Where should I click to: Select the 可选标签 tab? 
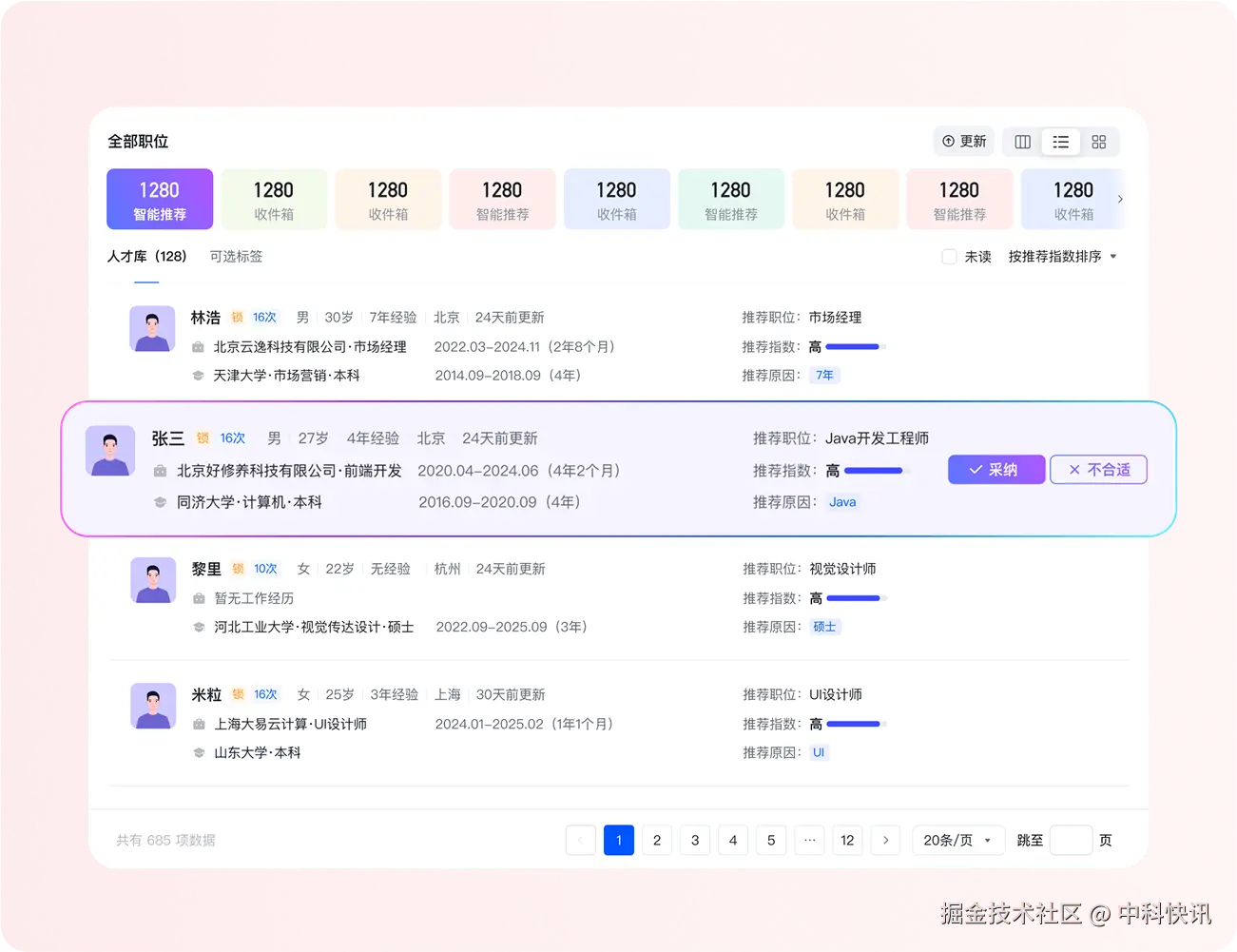[236, 257]
